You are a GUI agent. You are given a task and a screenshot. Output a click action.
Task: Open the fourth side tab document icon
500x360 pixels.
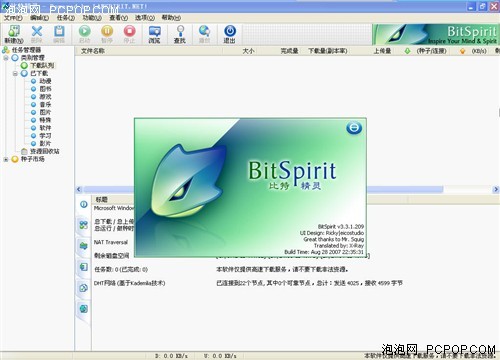click(83, 267)
